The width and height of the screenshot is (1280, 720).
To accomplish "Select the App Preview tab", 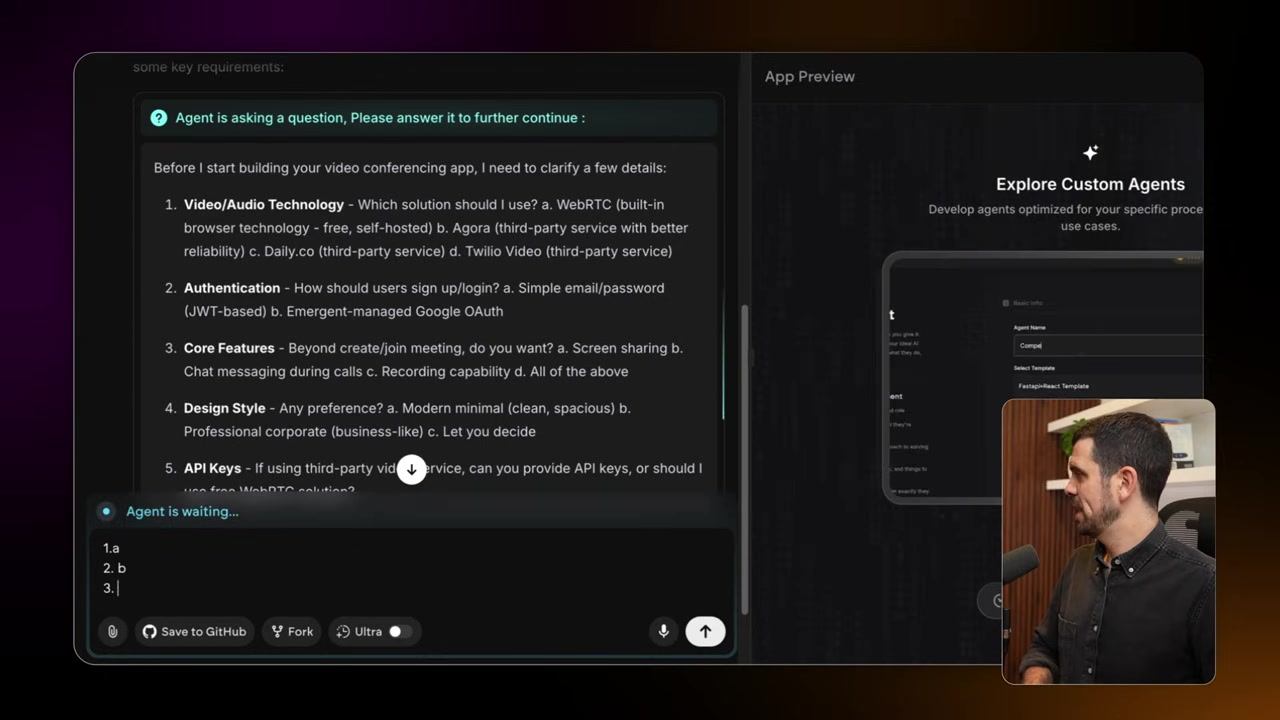I will (809, 76).
